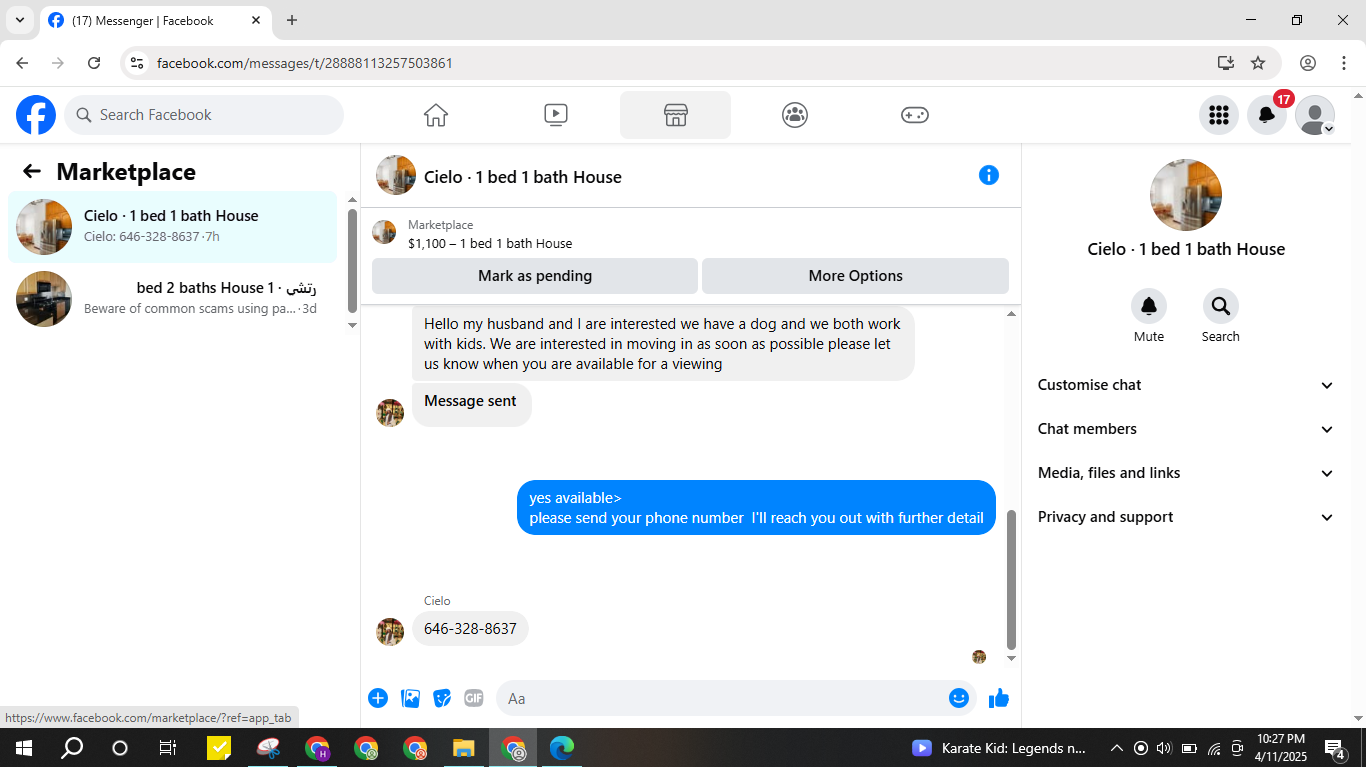
Task: Select the 2 baths House conversation
Action: pos(173,299)
